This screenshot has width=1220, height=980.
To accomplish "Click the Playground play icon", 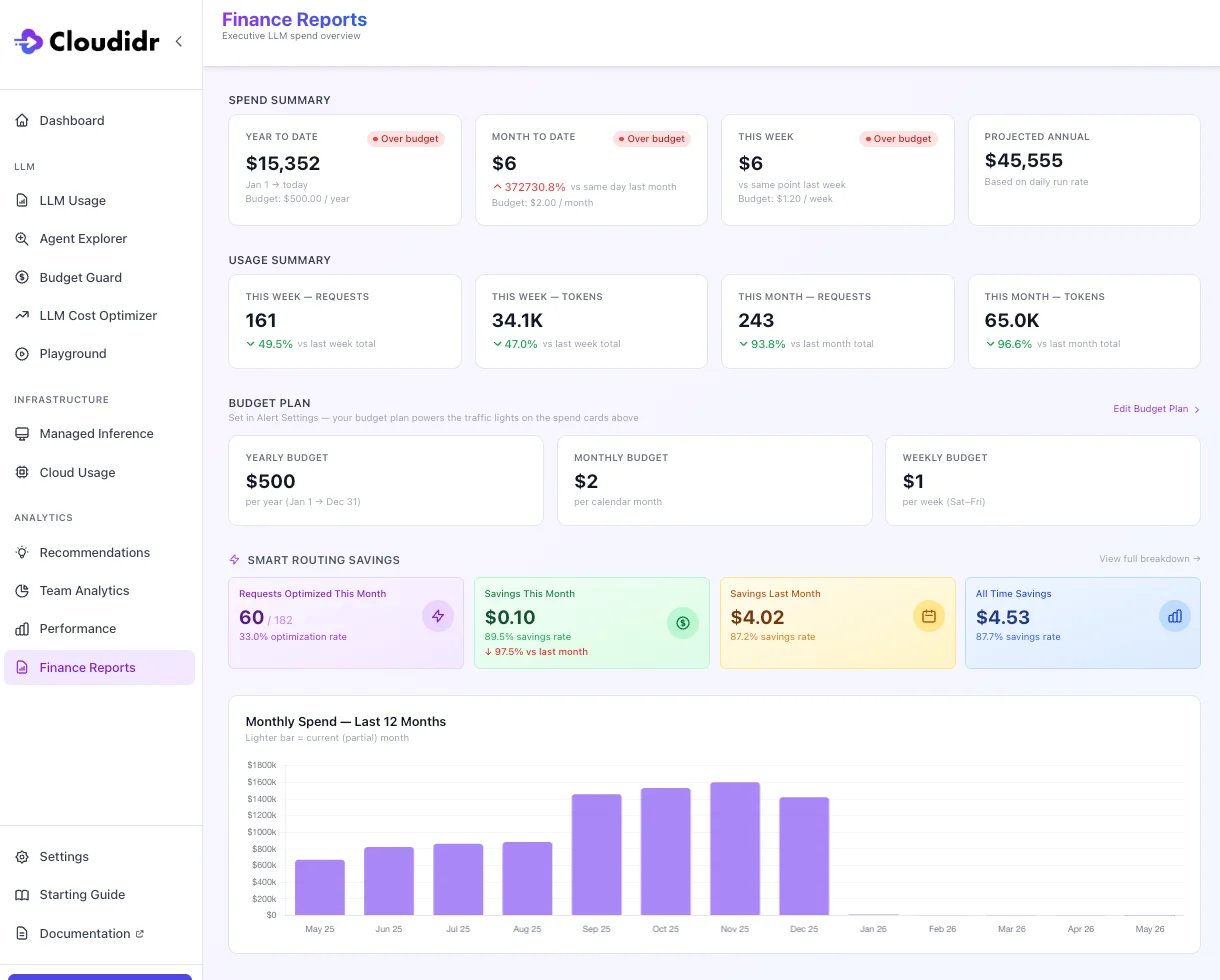I will (22, 354).
